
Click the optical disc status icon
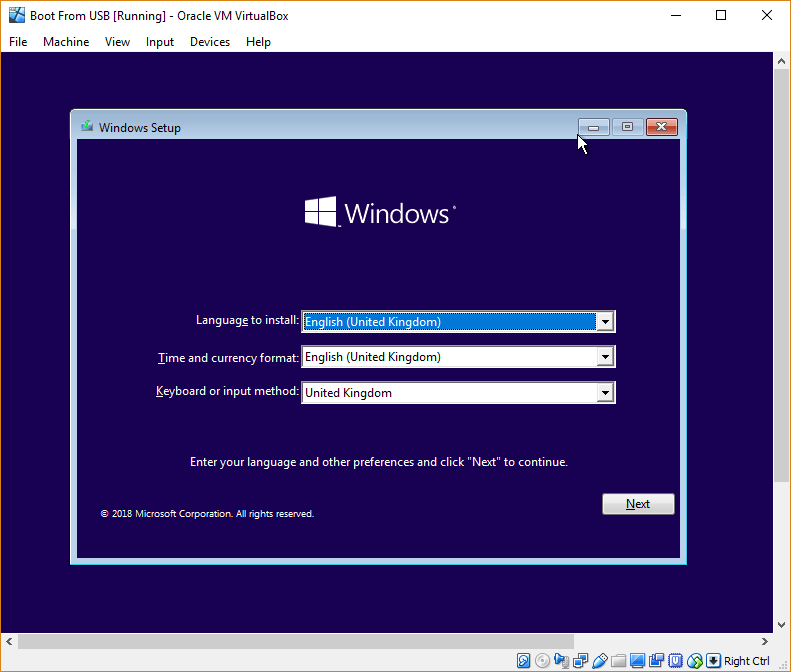click(542, 660)
